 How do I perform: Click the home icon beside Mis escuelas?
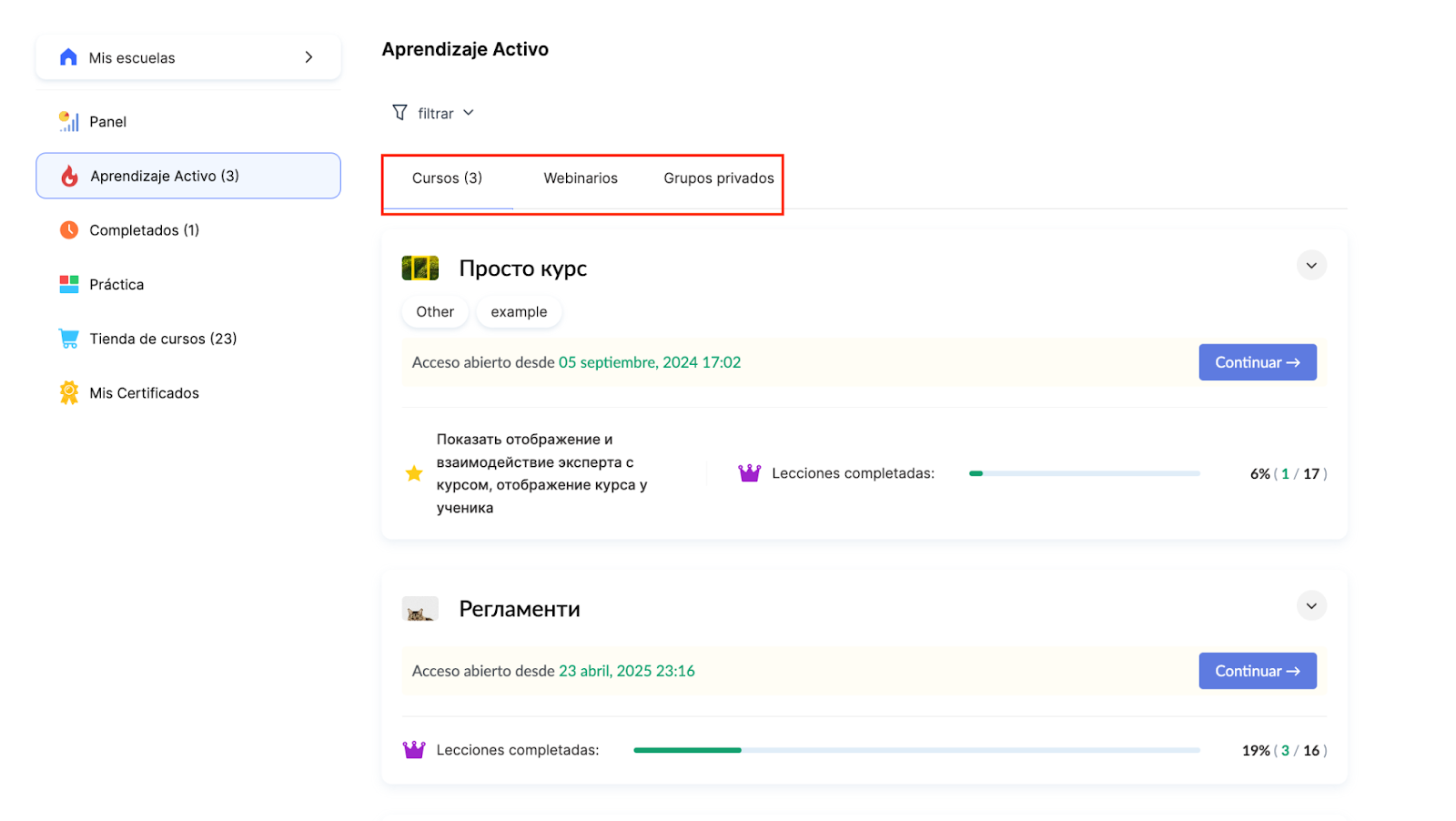tap(68, 57)
